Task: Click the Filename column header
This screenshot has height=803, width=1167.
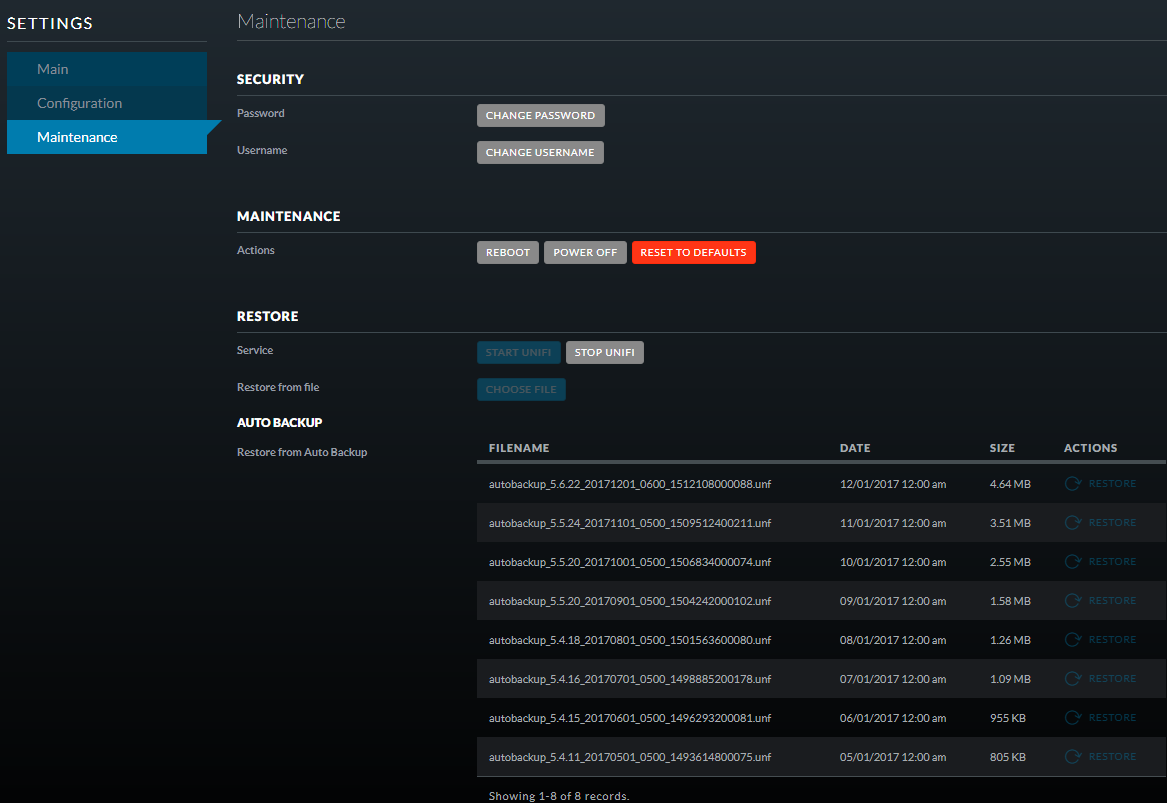Action: tap(519, 448)
